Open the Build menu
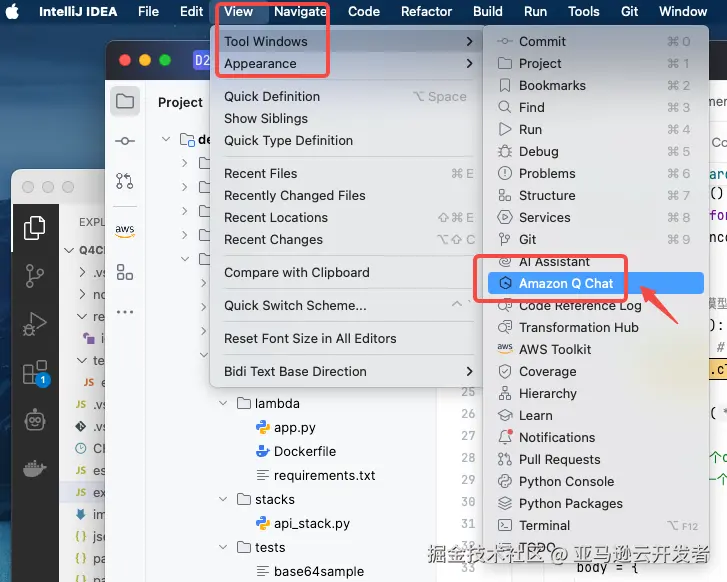 coord(488,11)
